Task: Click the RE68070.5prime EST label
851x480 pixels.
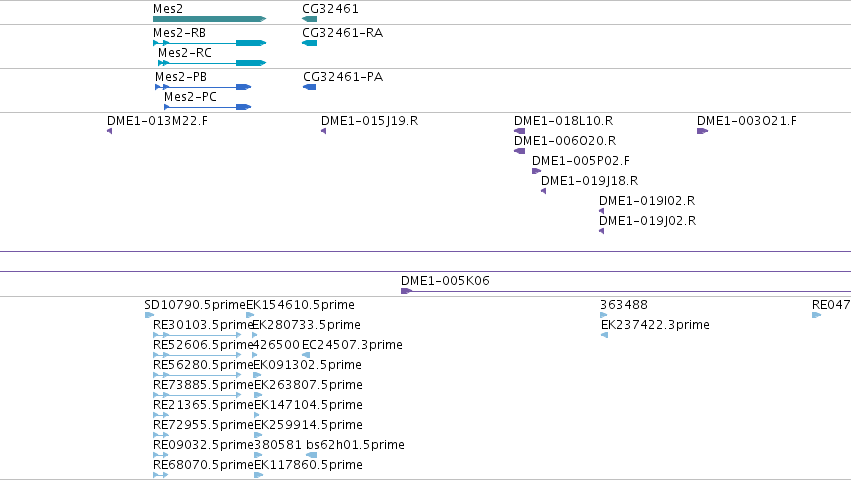Action: (204, 465)
